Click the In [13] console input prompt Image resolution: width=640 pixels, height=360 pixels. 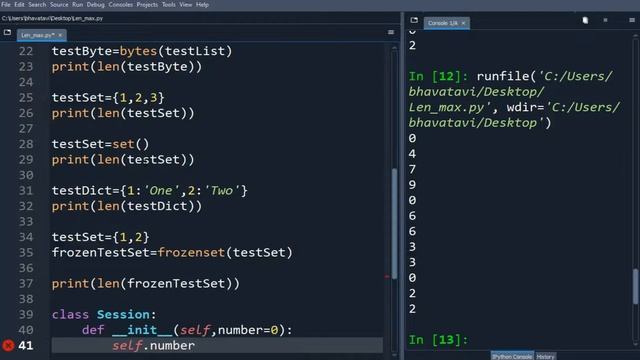(438, 340)
